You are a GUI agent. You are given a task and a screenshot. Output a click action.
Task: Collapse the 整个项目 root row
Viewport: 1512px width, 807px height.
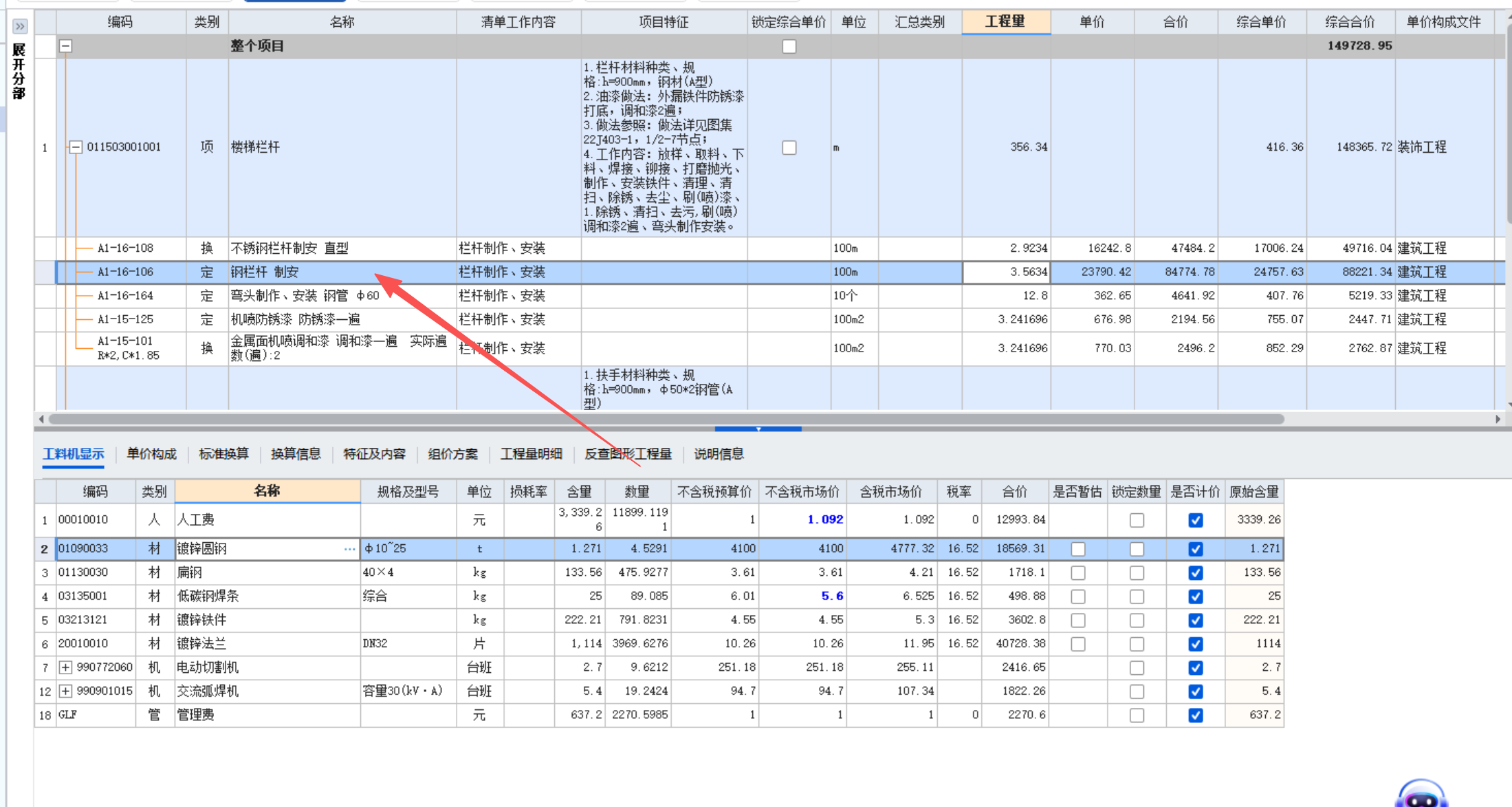[x=65, y=46]
